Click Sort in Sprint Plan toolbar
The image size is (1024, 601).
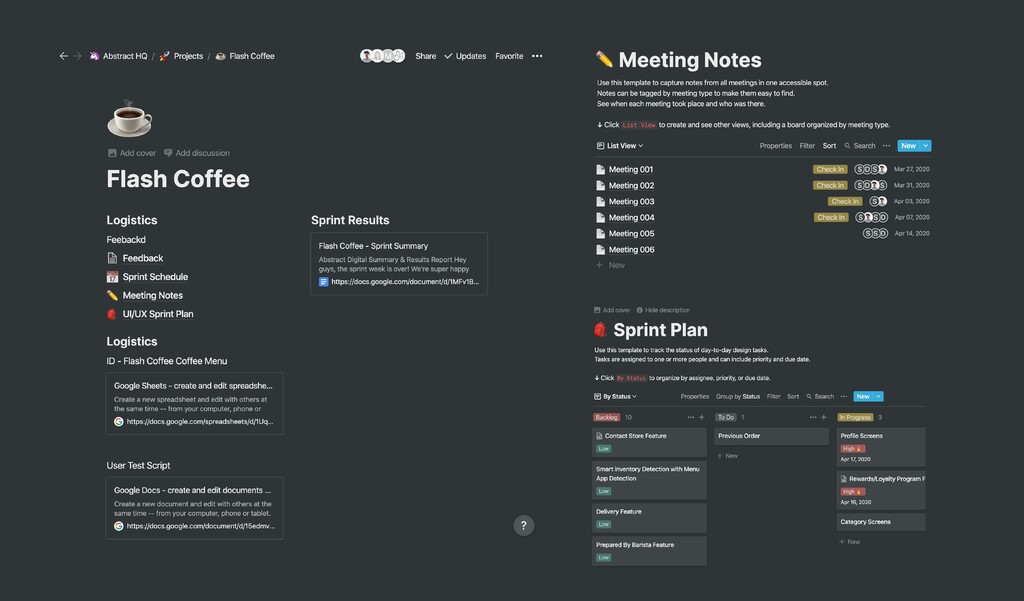(793, 397)
